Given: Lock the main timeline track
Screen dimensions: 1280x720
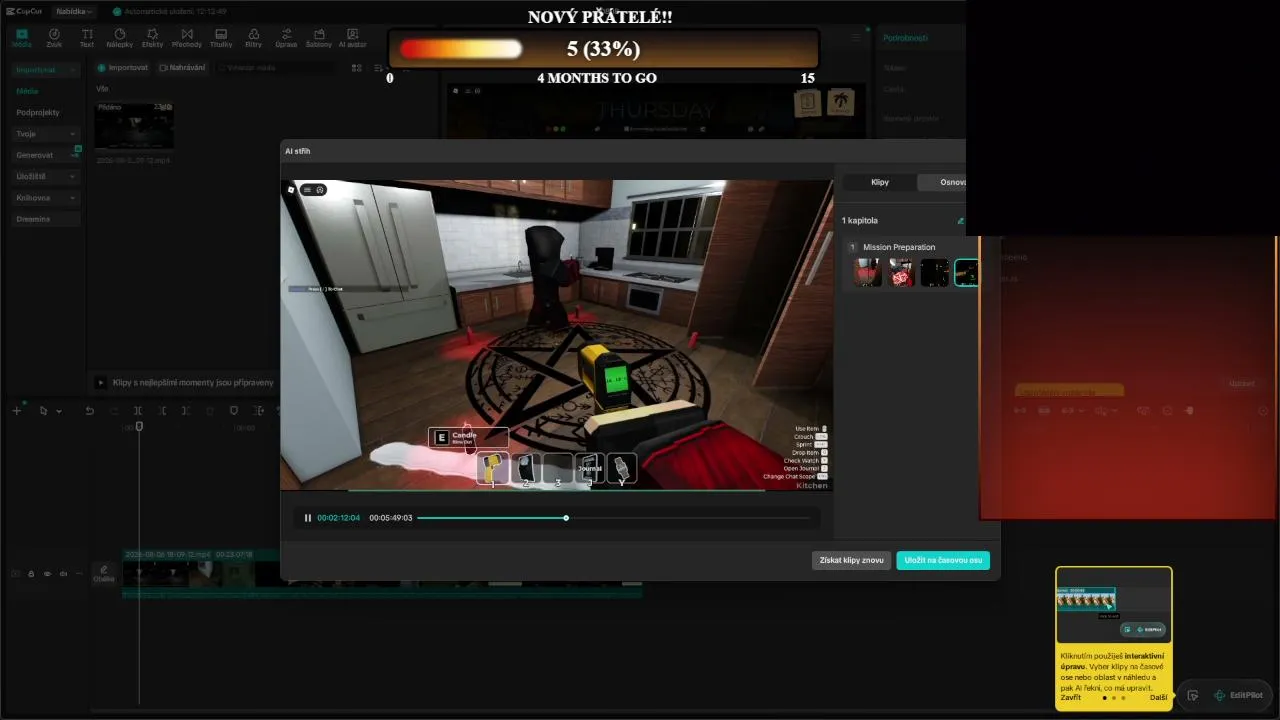Looking at the screenshot, I should (x=31, y=574).
